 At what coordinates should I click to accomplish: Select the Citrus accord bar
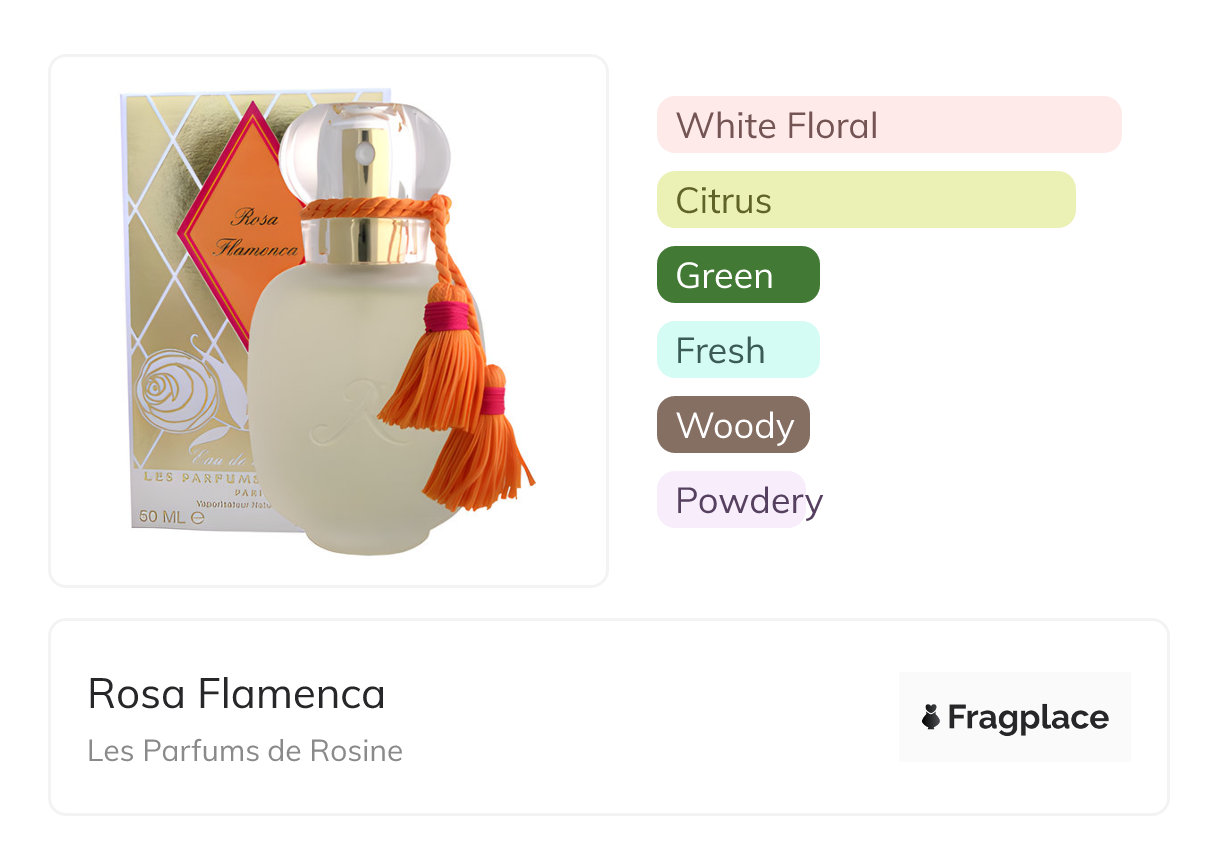click(x=865, y=200)
